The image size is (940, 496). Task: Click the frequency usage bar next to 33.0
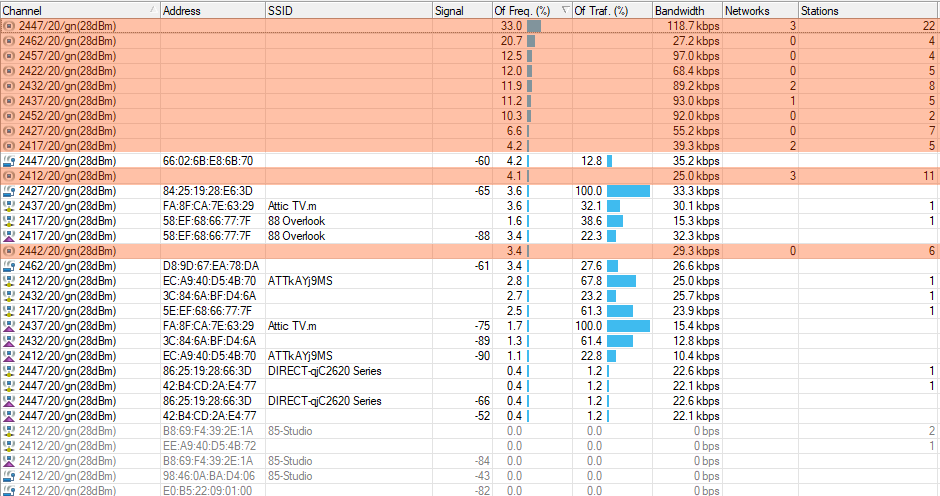click(x=534, y=26)
